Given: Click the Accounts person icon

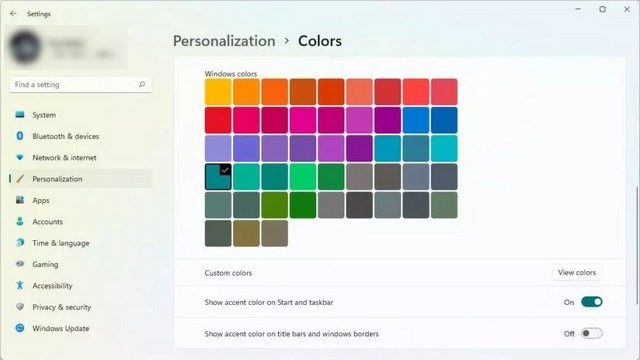Looking at the screenshot, I should 20,221.
